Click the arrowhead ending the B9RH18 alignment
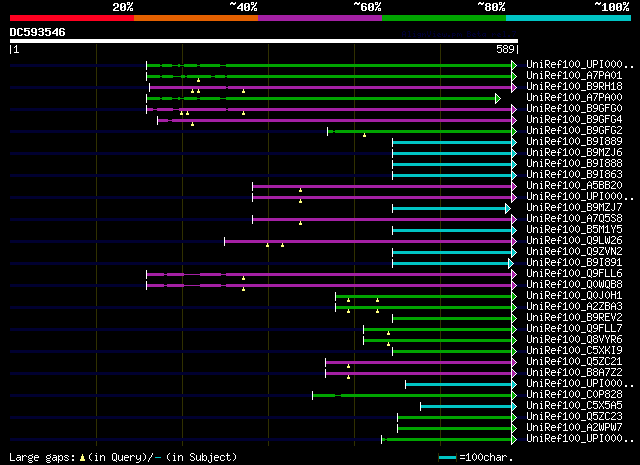This screenshot has width=640, height=465. pyautogui.click(x=514, y=87)
